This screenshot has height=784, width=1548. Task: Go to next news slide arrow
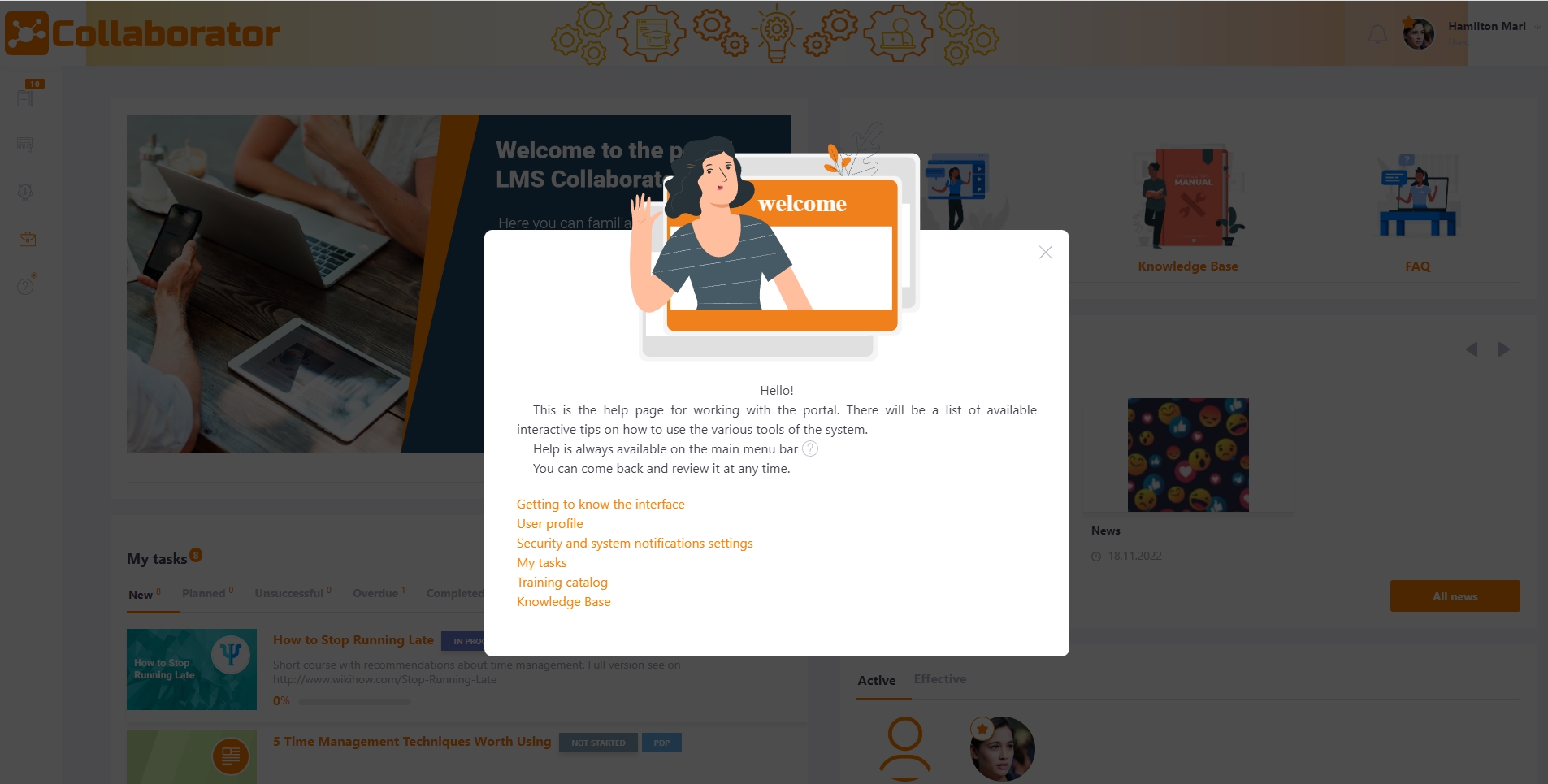1504,349
